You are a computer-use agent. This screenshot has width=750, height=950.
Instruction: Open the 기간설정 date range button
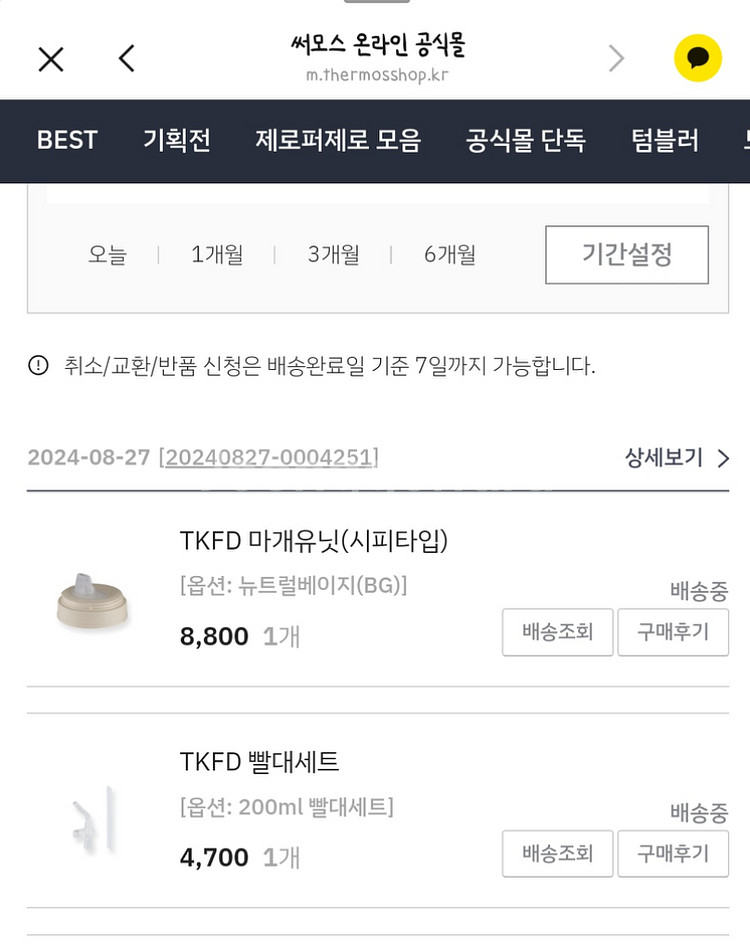[627, 254]
